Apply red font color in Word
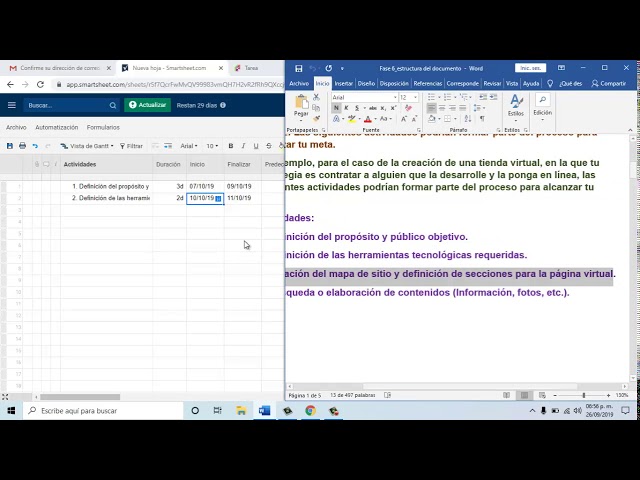 [368, 119]
